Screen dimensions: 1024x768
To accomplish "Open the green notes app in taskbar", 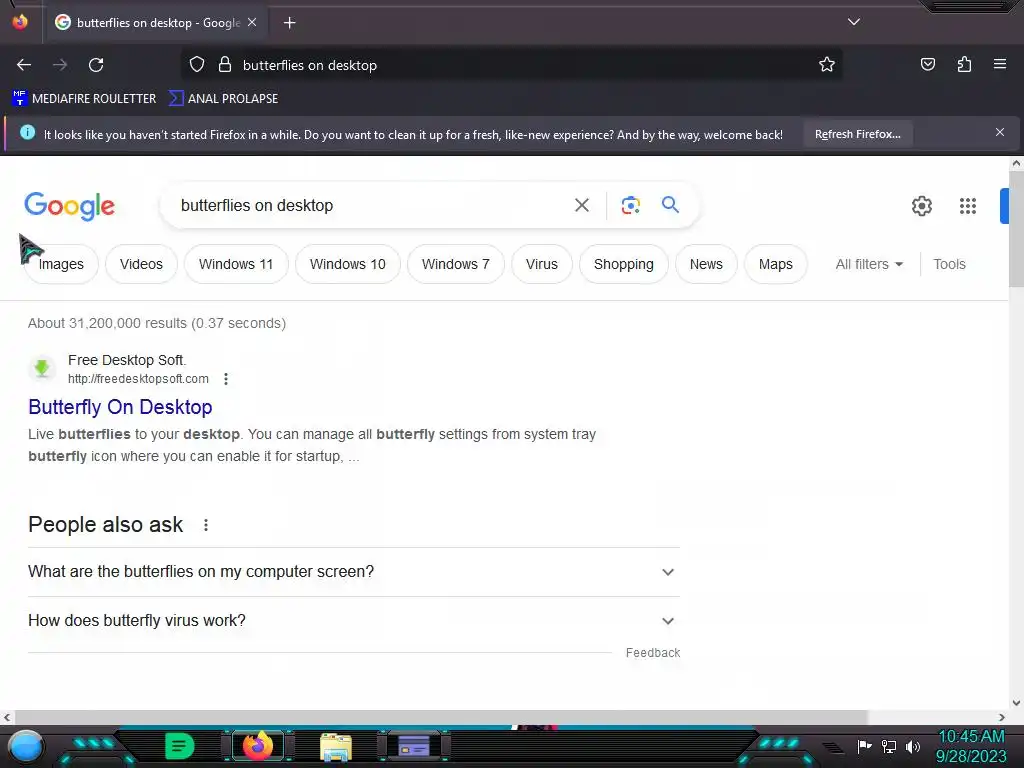I will (179, 746).
